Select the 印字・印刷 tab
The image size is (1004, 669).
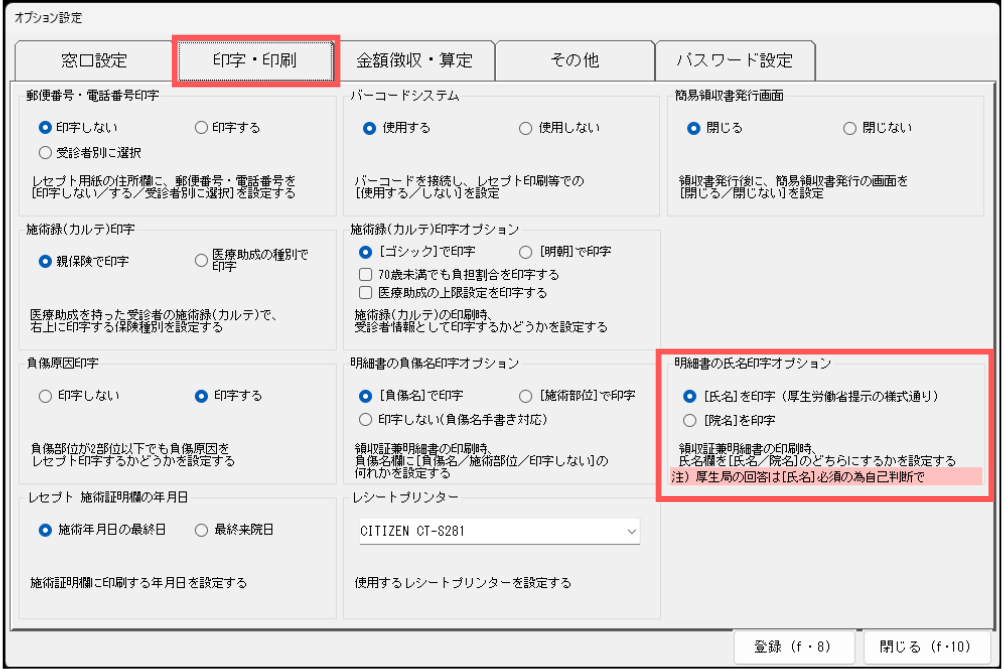[x=255, y=60]
